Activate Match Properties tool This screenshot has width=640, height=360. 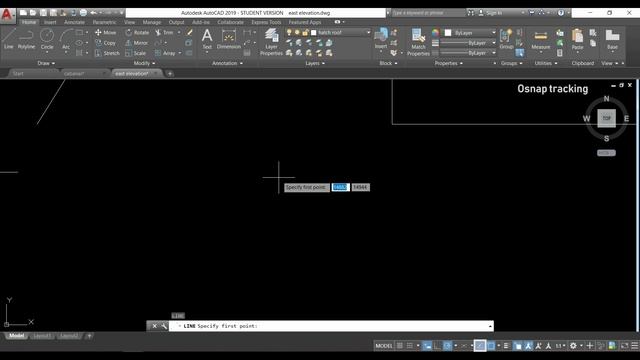click(x=418, y=42)
